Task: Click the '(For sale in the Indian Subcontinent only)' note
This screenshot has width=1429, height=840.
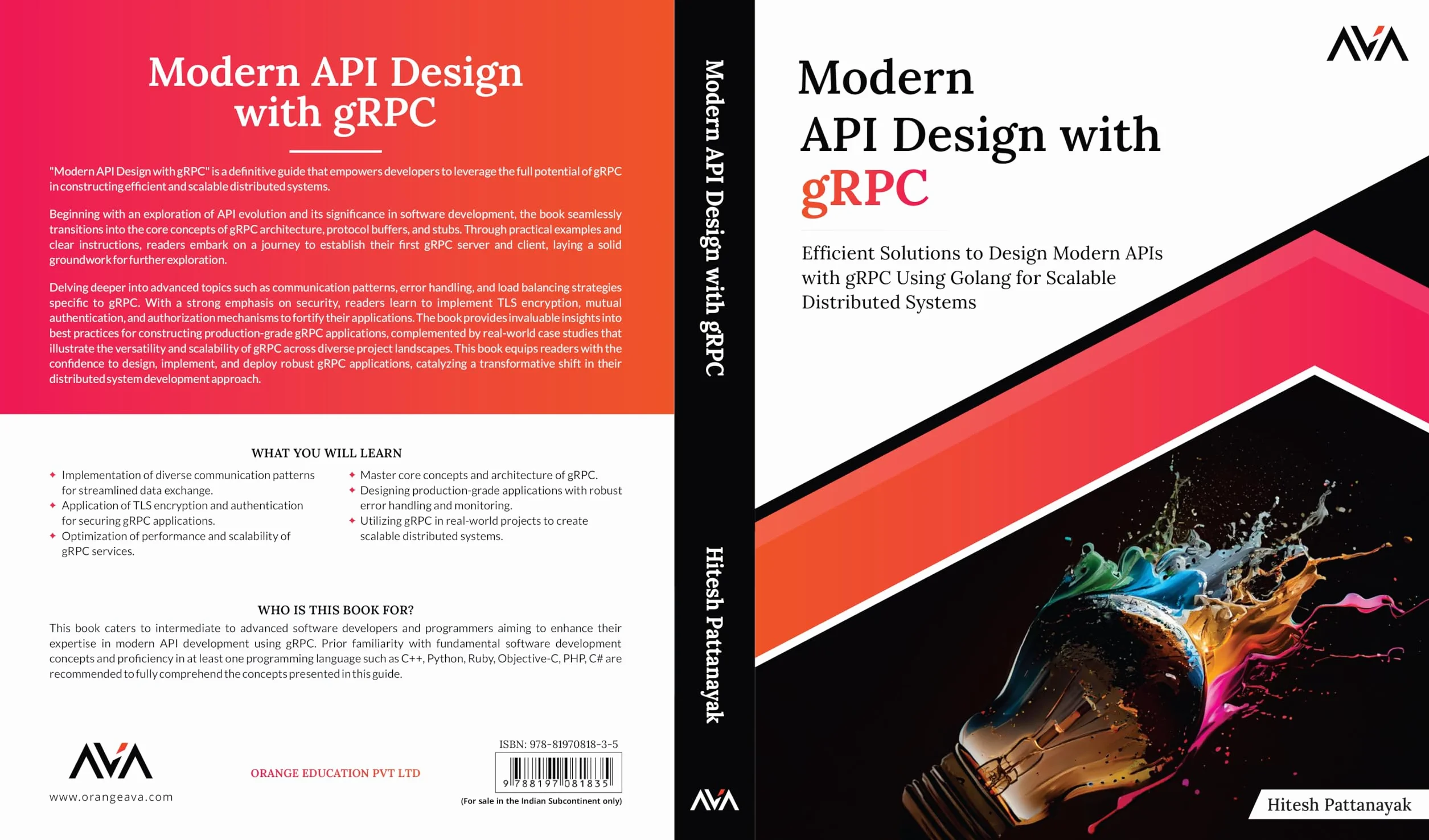Action: point(541,801)
